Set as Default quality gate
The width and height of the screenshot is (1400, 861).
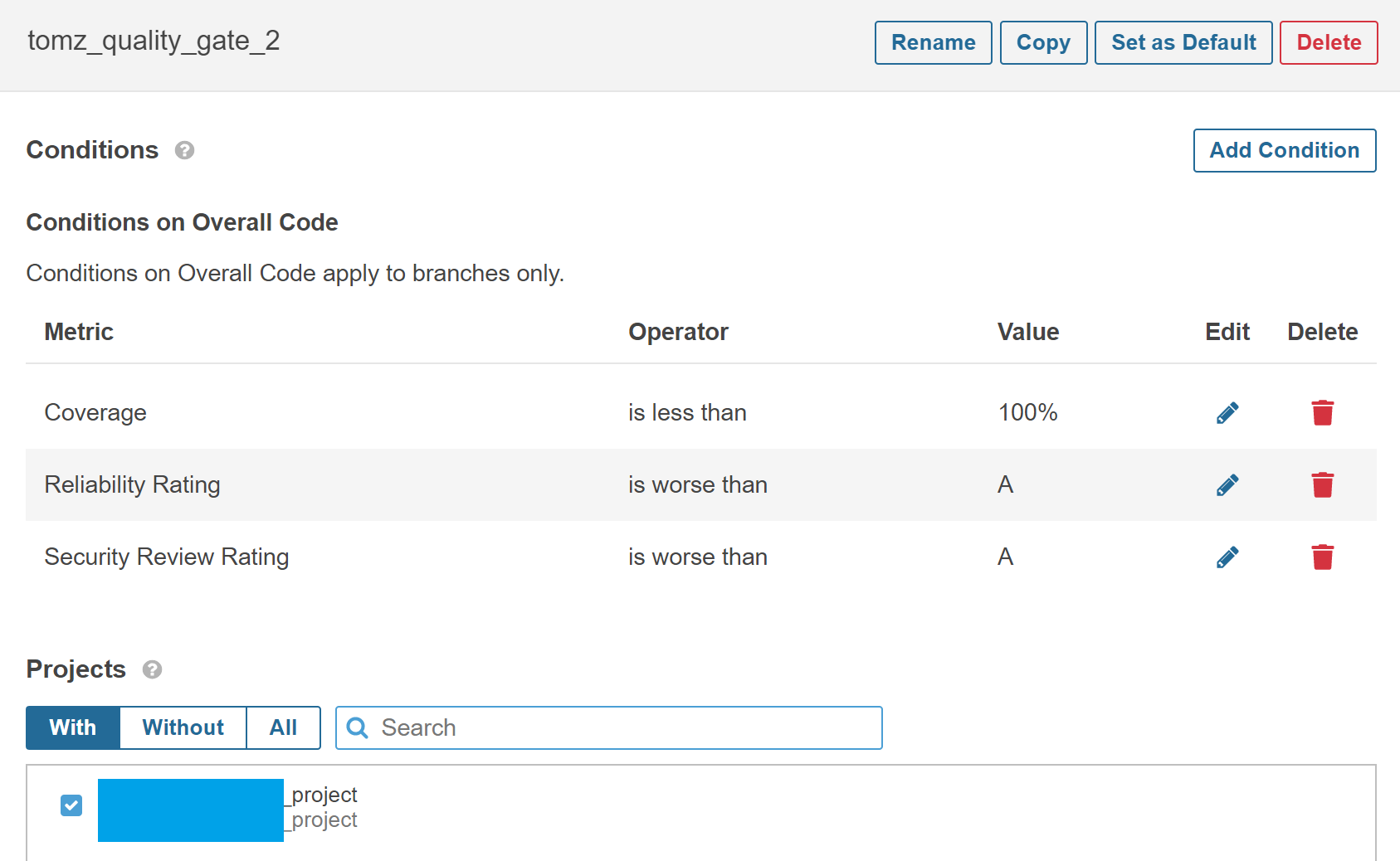pyautogui.click(x=1183, y=43)
